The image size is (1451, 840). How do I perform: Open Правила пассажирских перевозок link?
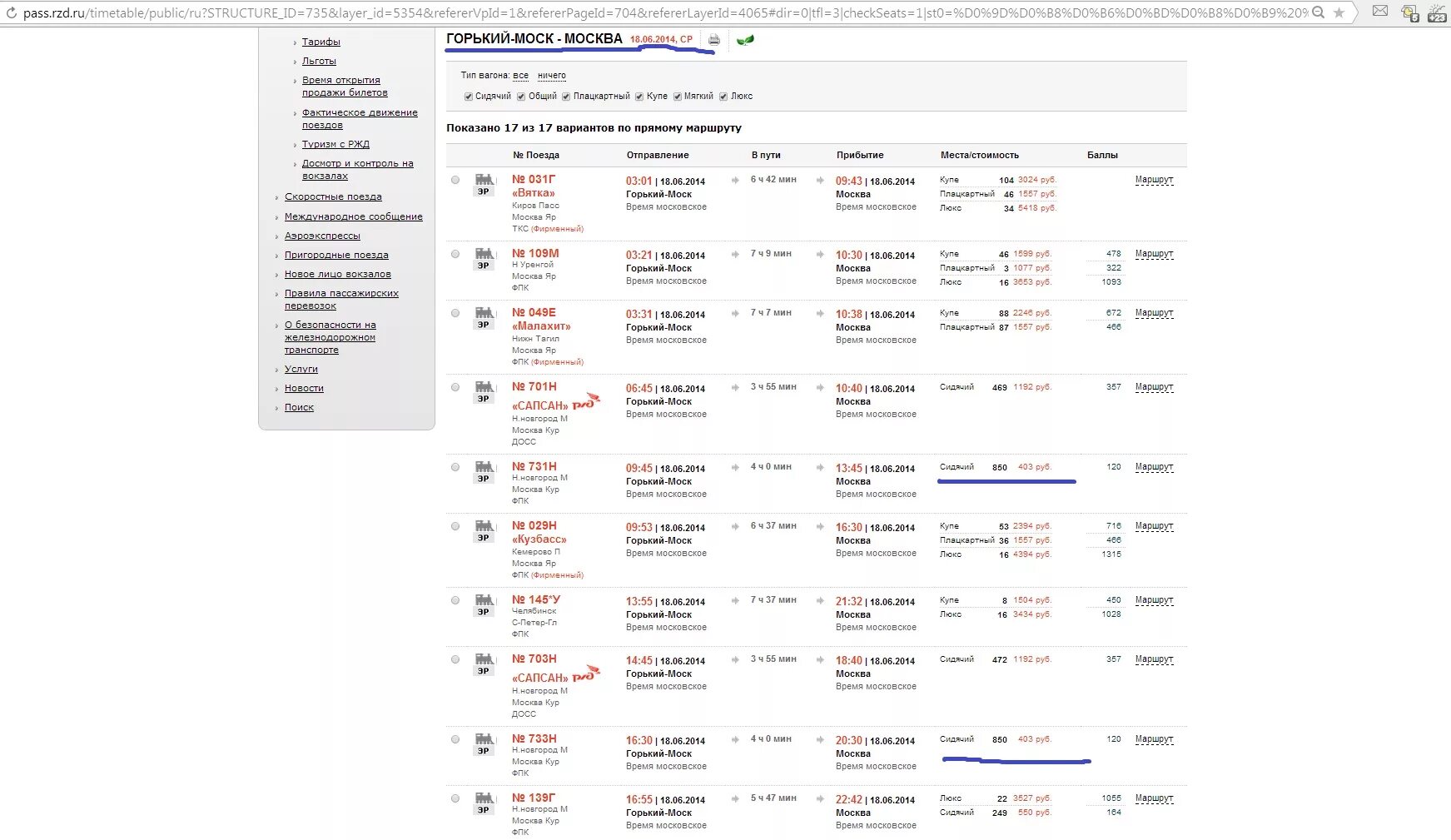341,300
